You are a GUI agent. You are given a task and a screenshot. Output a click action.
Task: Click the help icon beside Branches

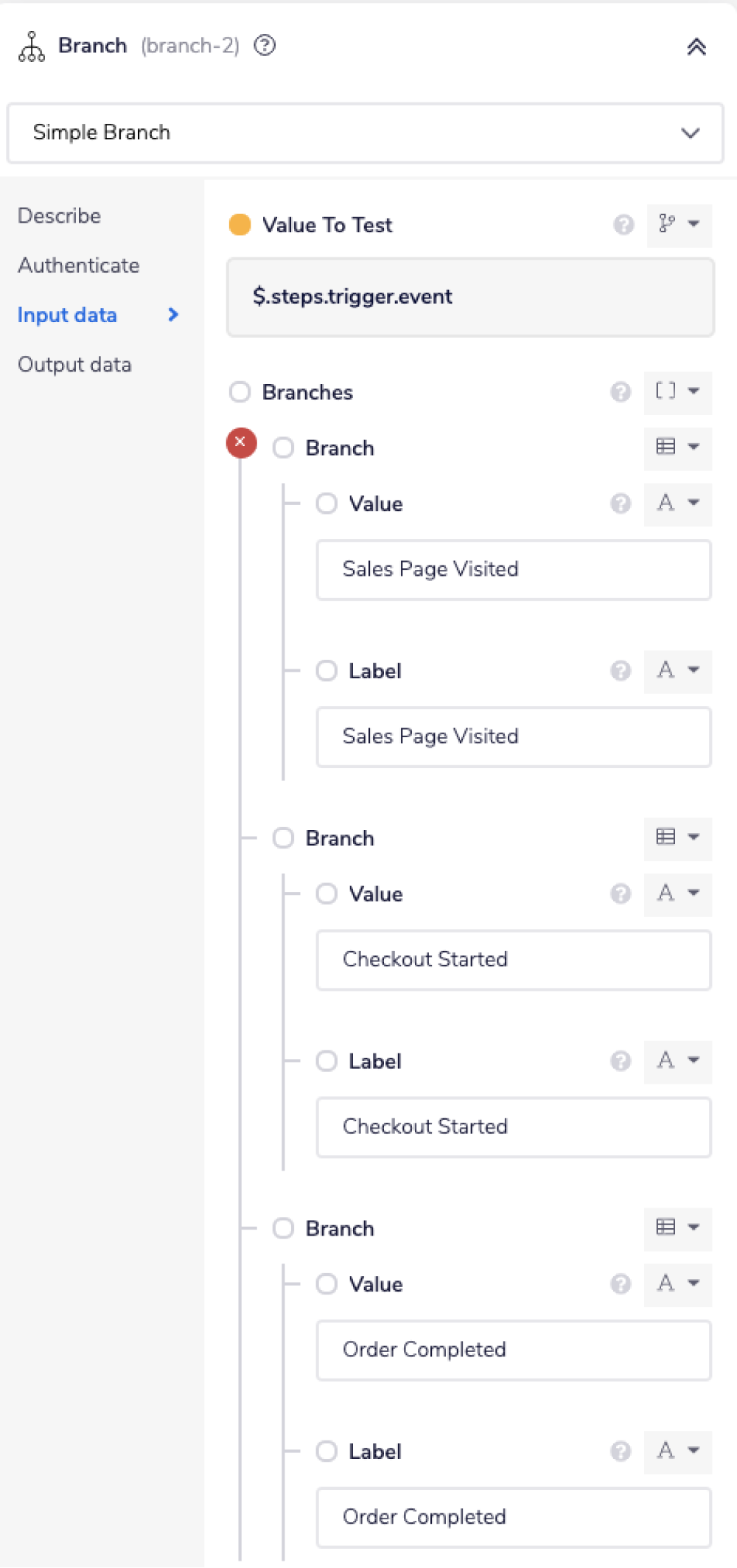[x=621, y=392]
